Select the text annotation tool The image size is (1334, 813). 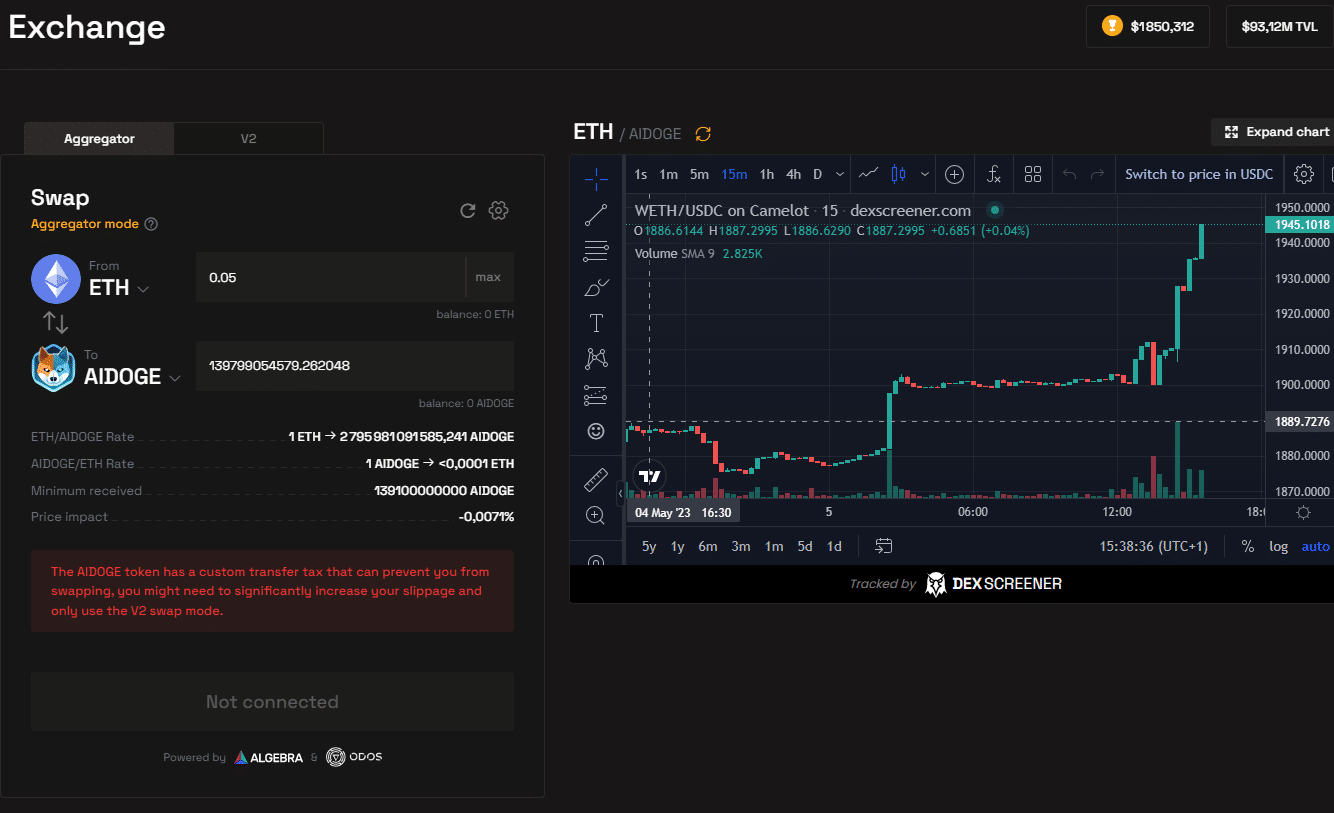(596, 323)
